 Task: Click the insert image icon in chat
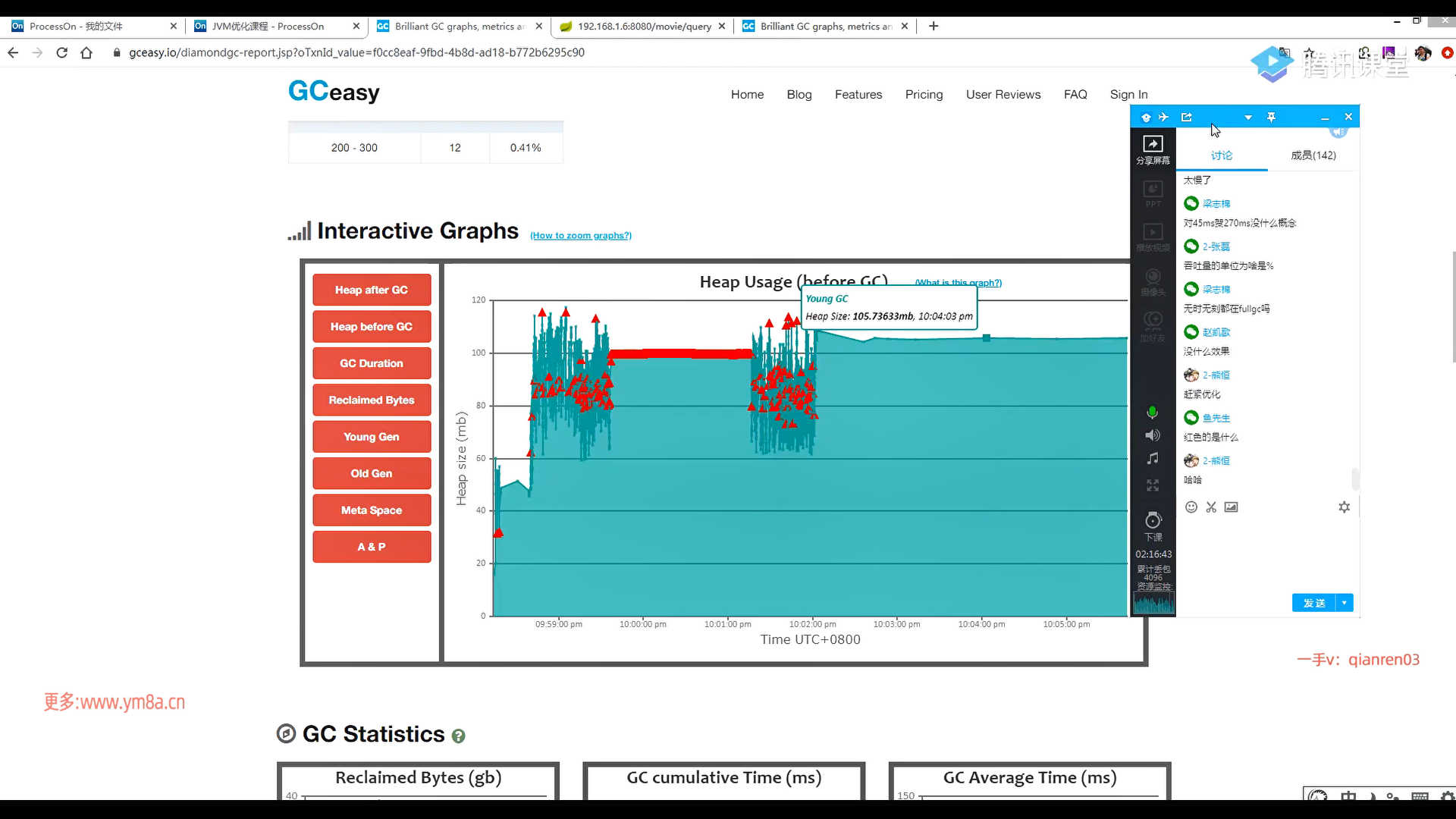tap(1231, 507)
